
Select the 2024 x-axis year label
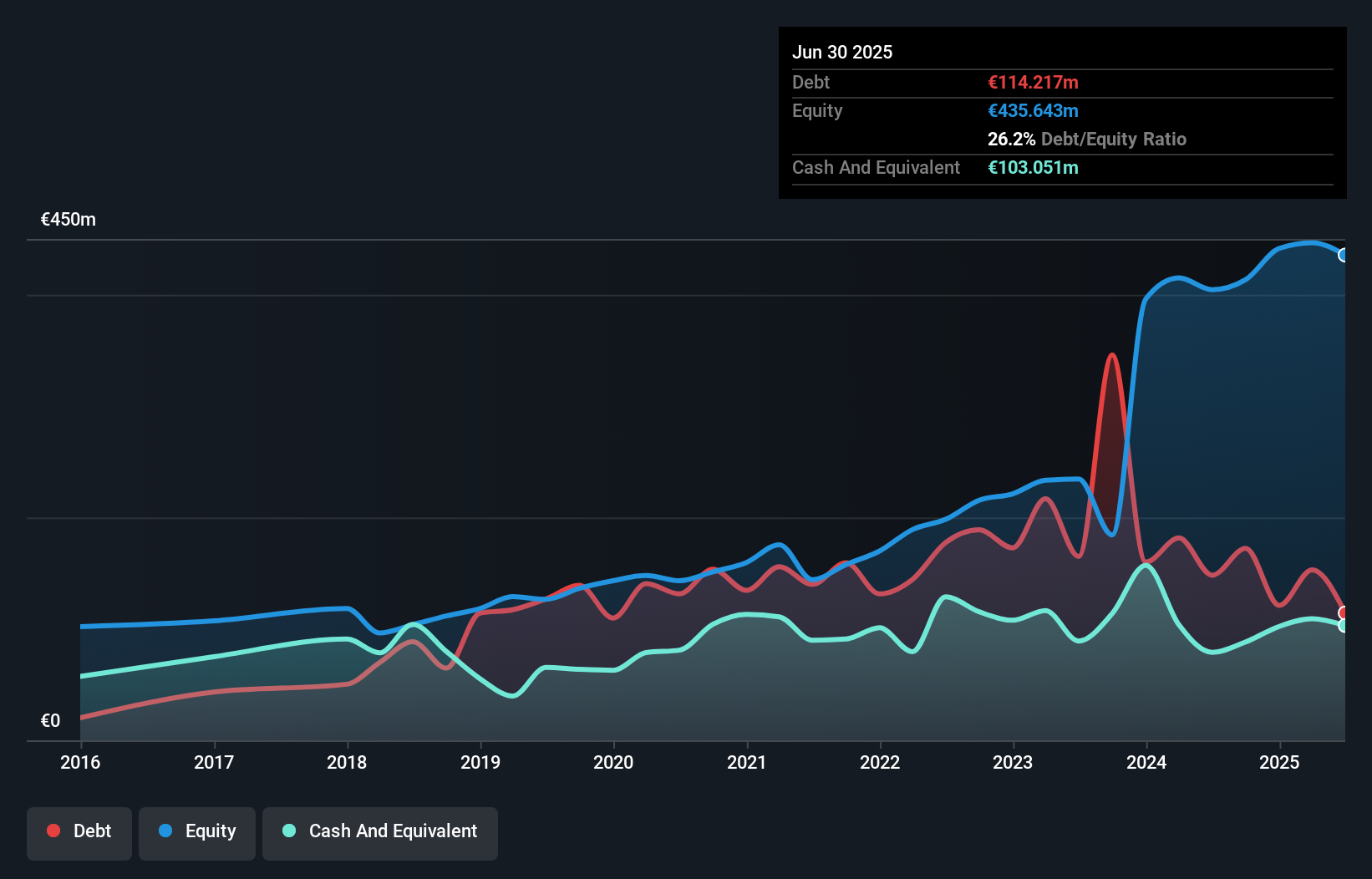pos(1146,762)
